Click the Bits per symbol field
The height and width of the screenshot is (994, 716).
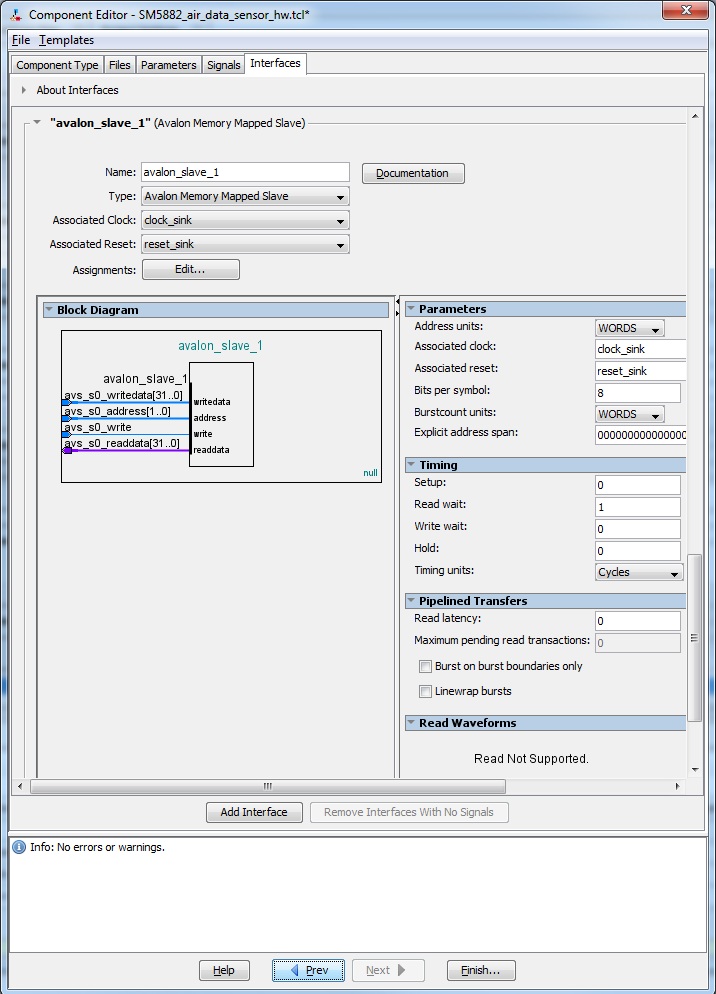click(637, 392)
